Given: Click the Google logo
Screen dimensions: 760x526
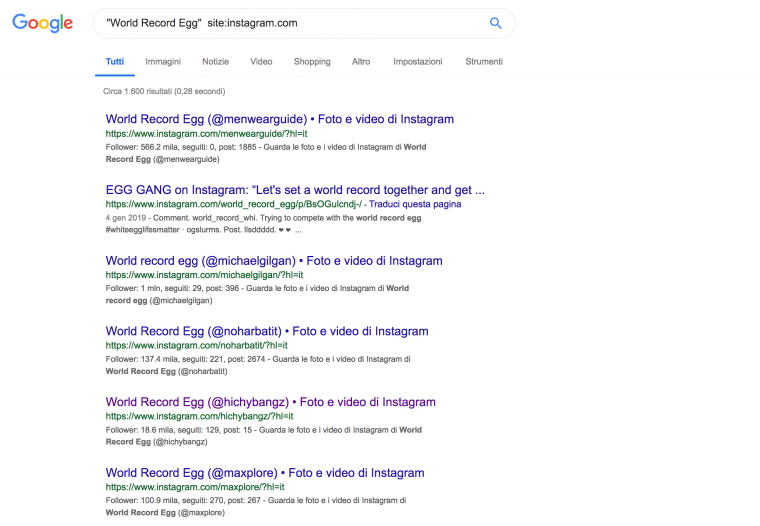Looking at the screenshot, I should (x=43, y=23).
